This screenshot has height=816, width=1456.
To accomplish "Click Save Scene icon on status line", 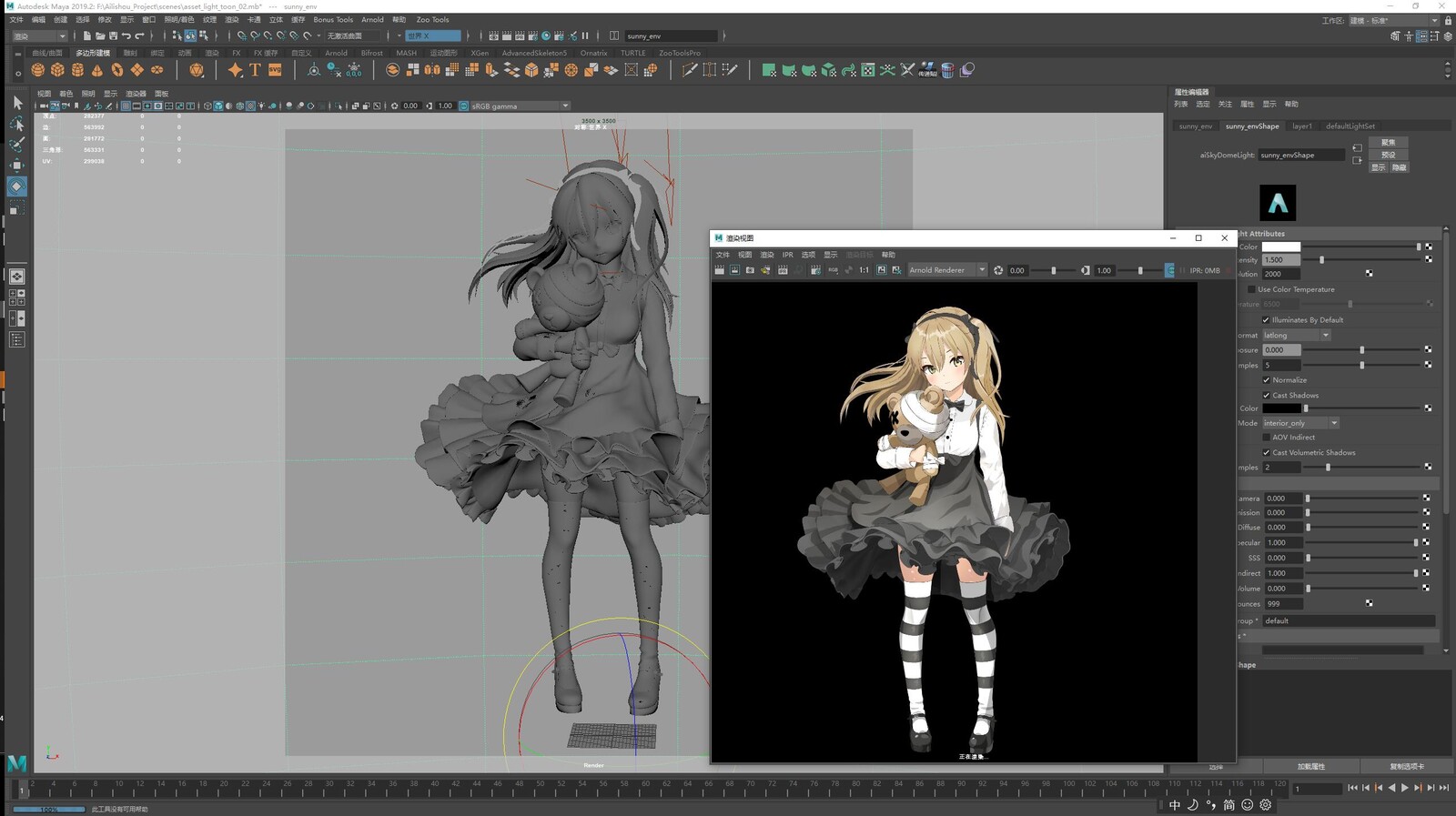I will (x=113, y=35).
